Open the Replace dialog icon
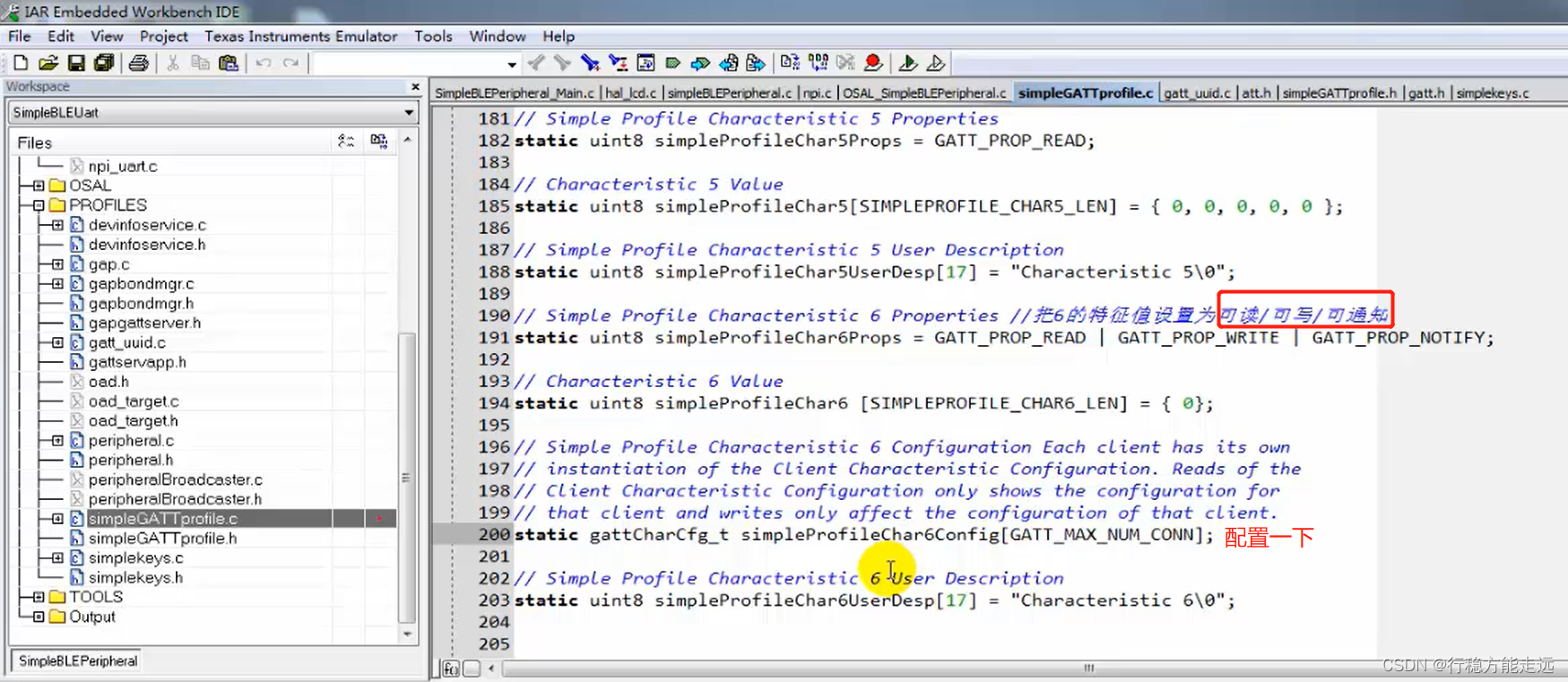This screenshot has height=682, width=1568. pos(618,63)
